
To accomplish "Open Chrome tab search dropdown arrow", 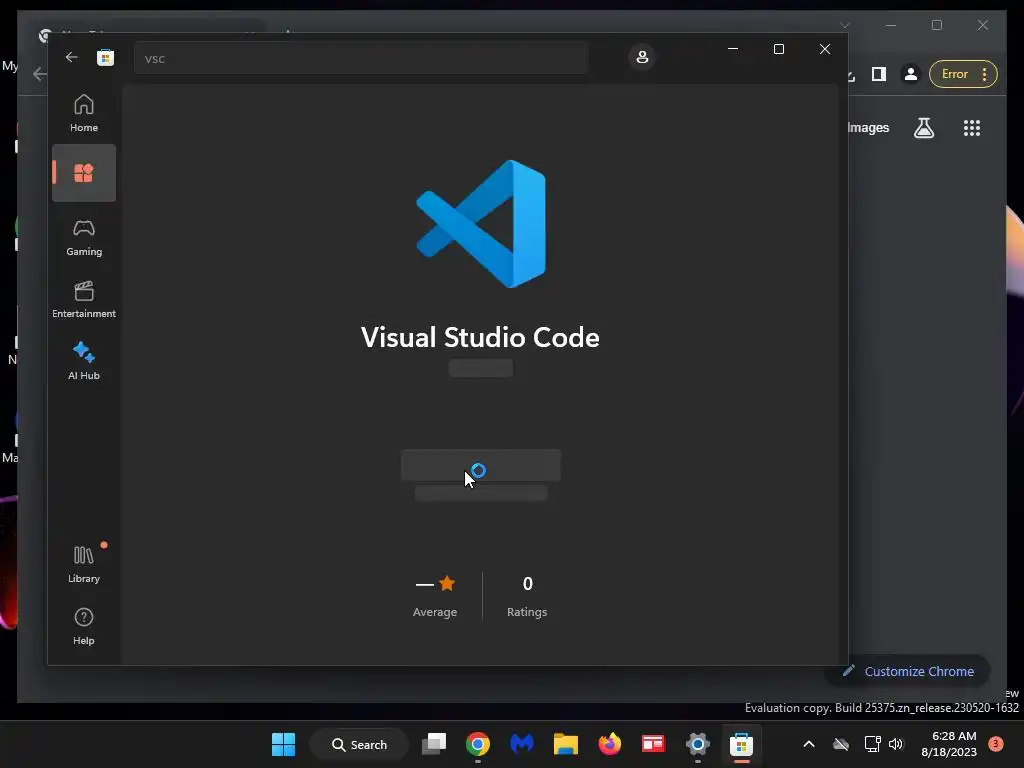I will [x=844, y=25].
